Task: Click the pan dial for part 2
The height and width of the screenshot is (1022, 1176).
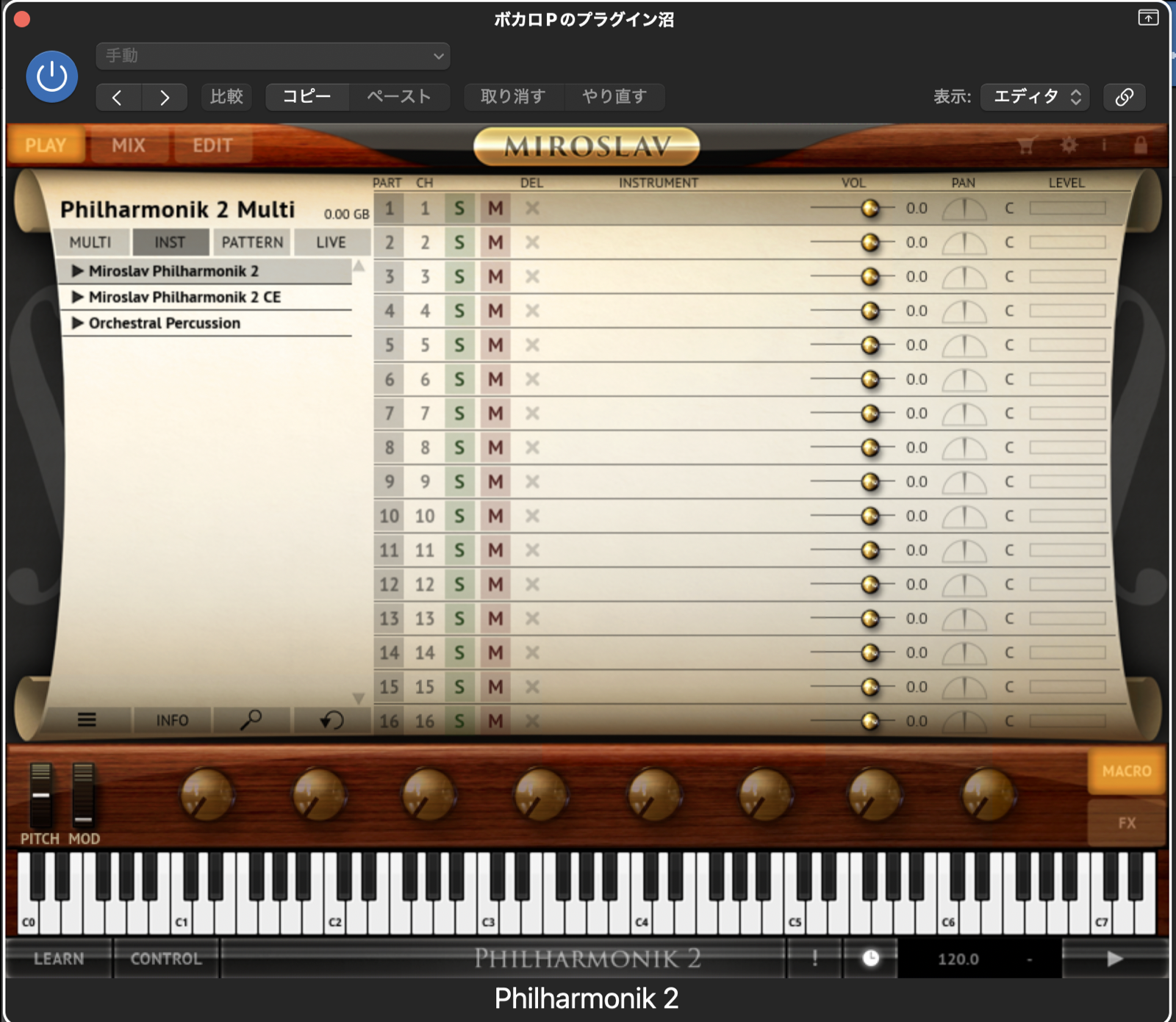Action: coord(964,243)
